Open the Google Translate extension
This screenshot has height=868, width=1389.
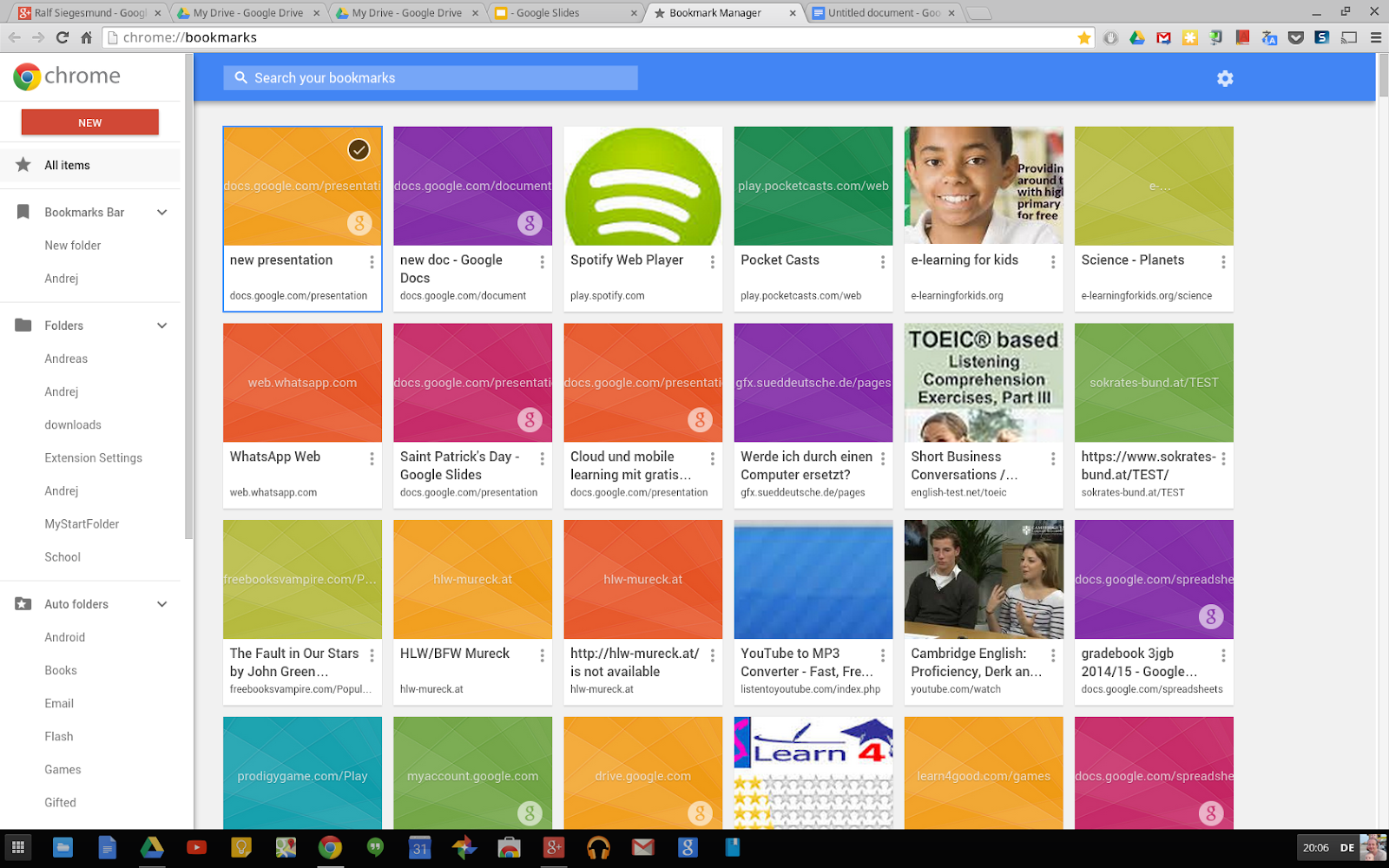click(x=1269, y=37)
